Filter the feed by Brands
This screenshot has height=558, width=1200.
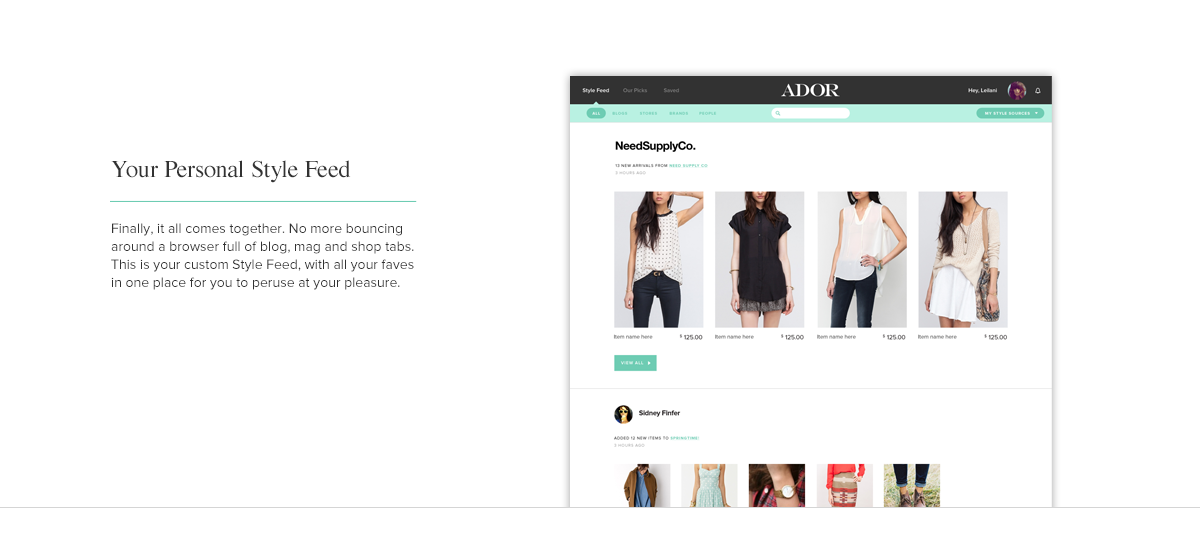678,114
